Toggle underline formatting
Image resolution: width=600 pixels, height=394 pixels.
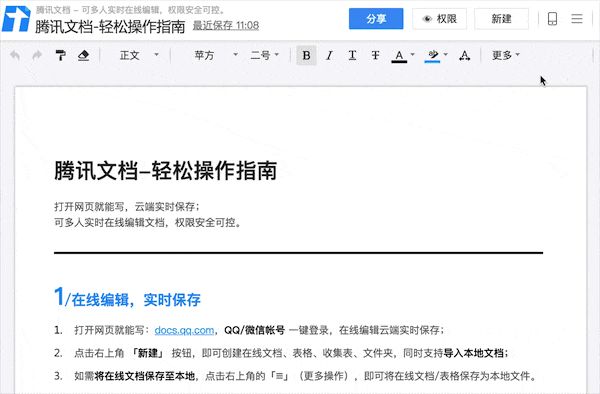[x=352, y=55]
